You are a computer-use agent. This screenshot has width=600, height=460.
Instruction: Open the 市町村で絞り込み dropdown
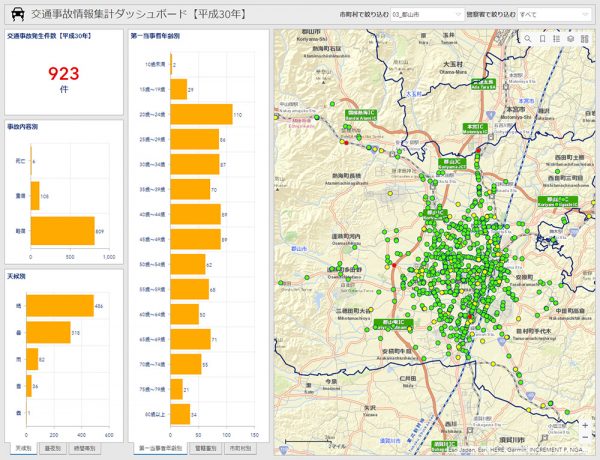click(423, 15)
